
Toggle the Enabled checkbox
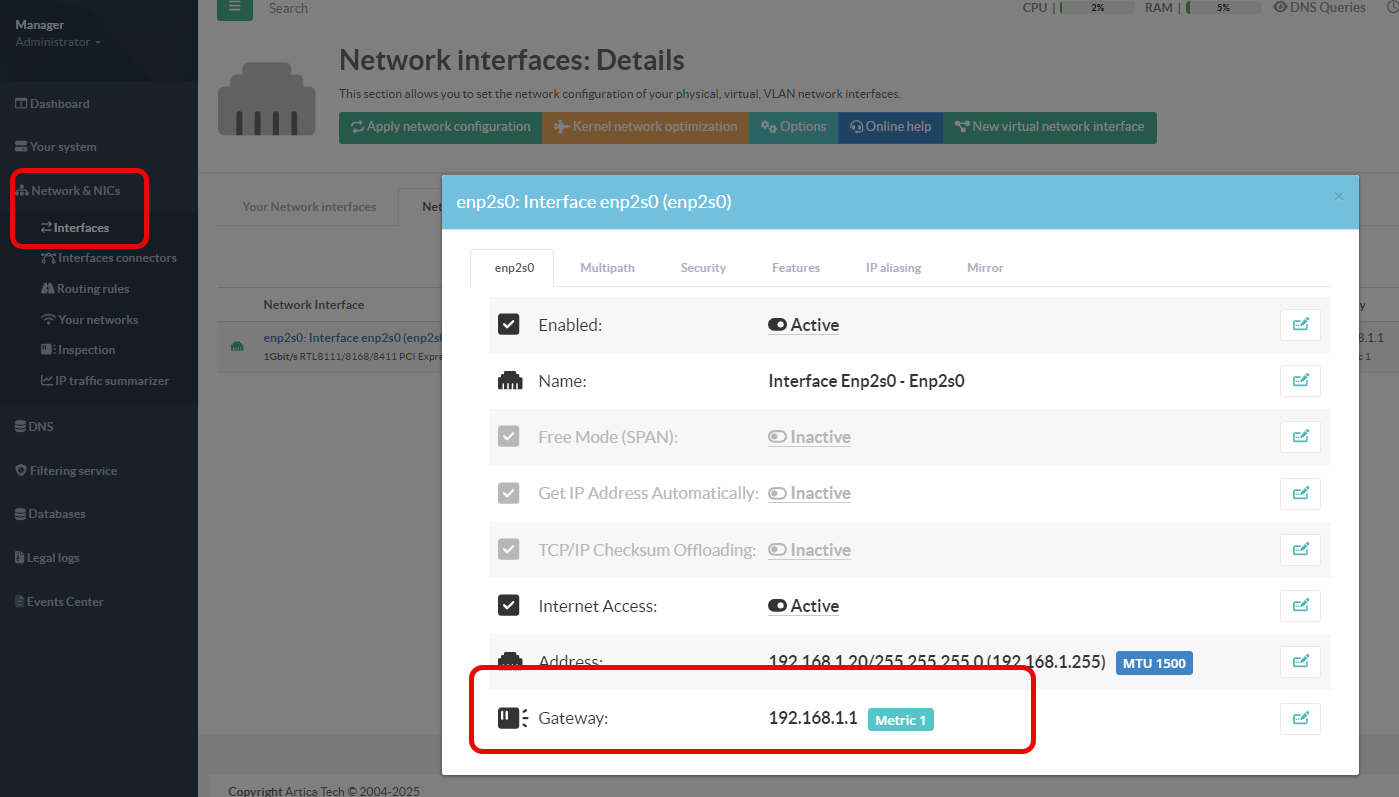[509, 325]
